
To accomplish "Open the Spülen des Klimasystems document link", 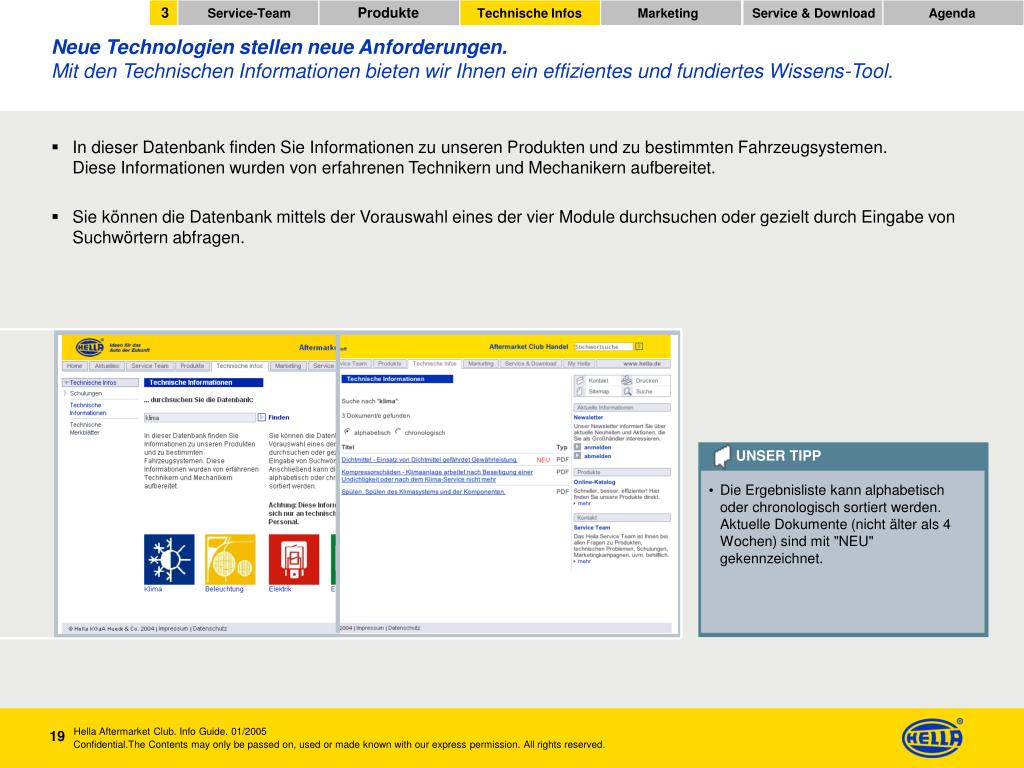I will click(423, 492).
